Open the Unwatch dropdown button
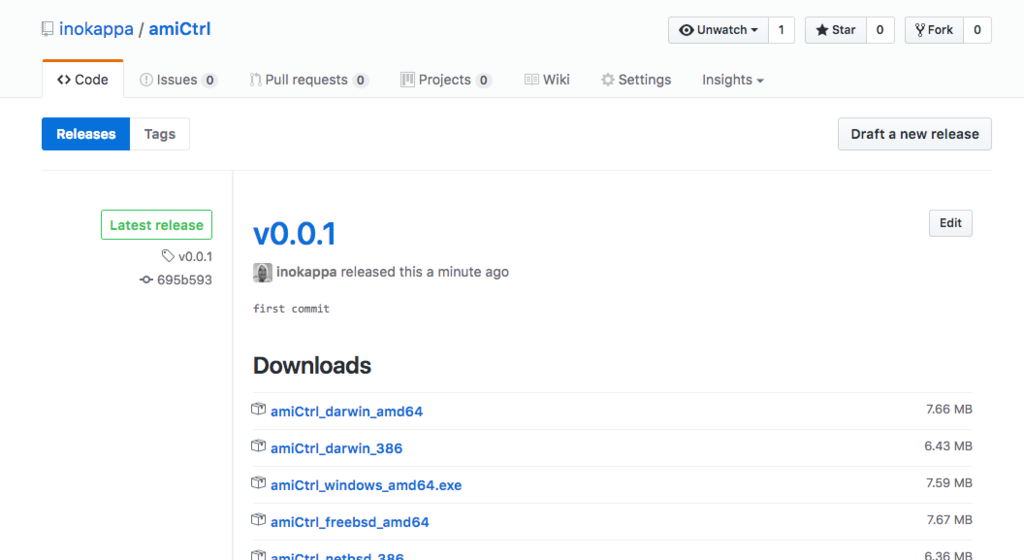1024x560 pixels. (718, 30)
